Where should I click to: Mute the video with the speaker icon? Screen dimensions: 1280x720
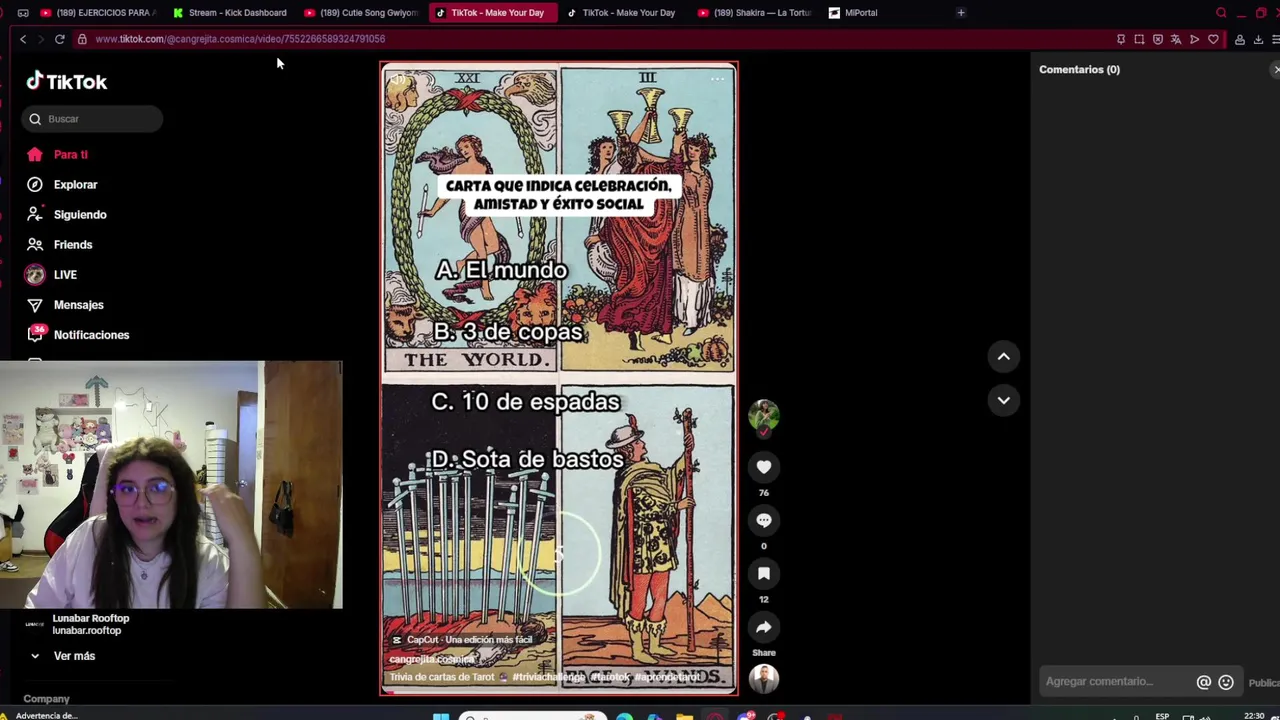click(399, 79)
